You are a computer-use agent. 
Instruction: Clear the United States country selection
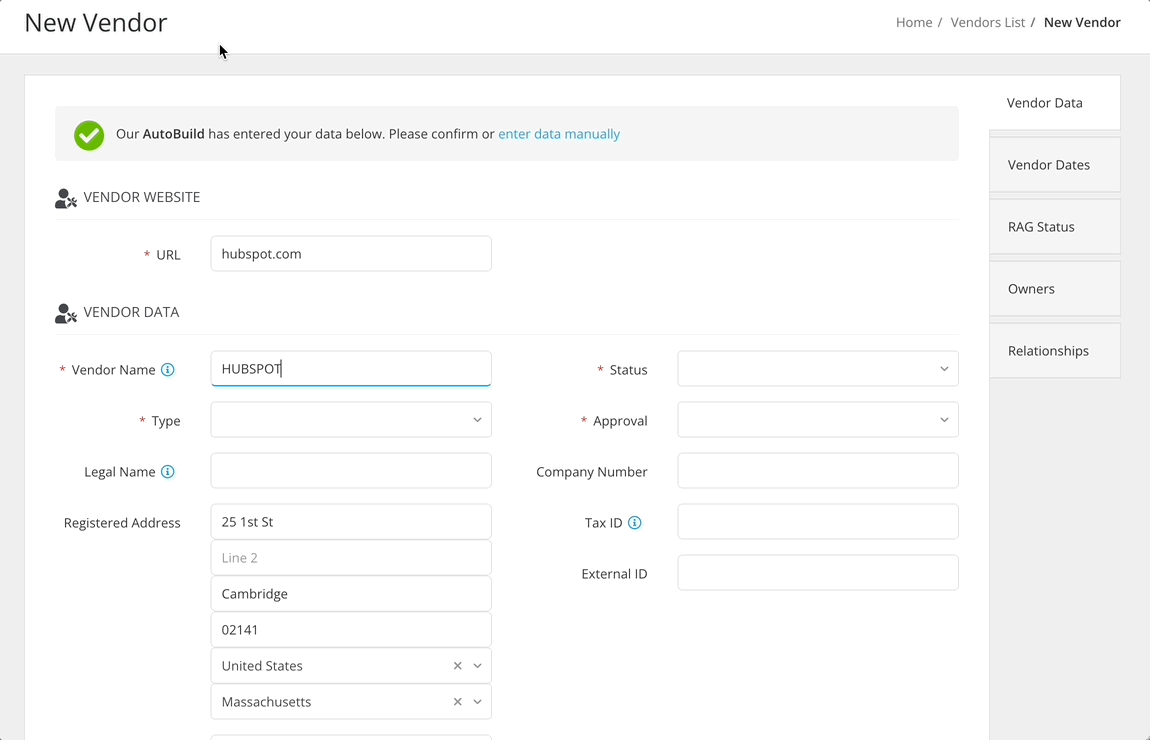pos(457,665)
